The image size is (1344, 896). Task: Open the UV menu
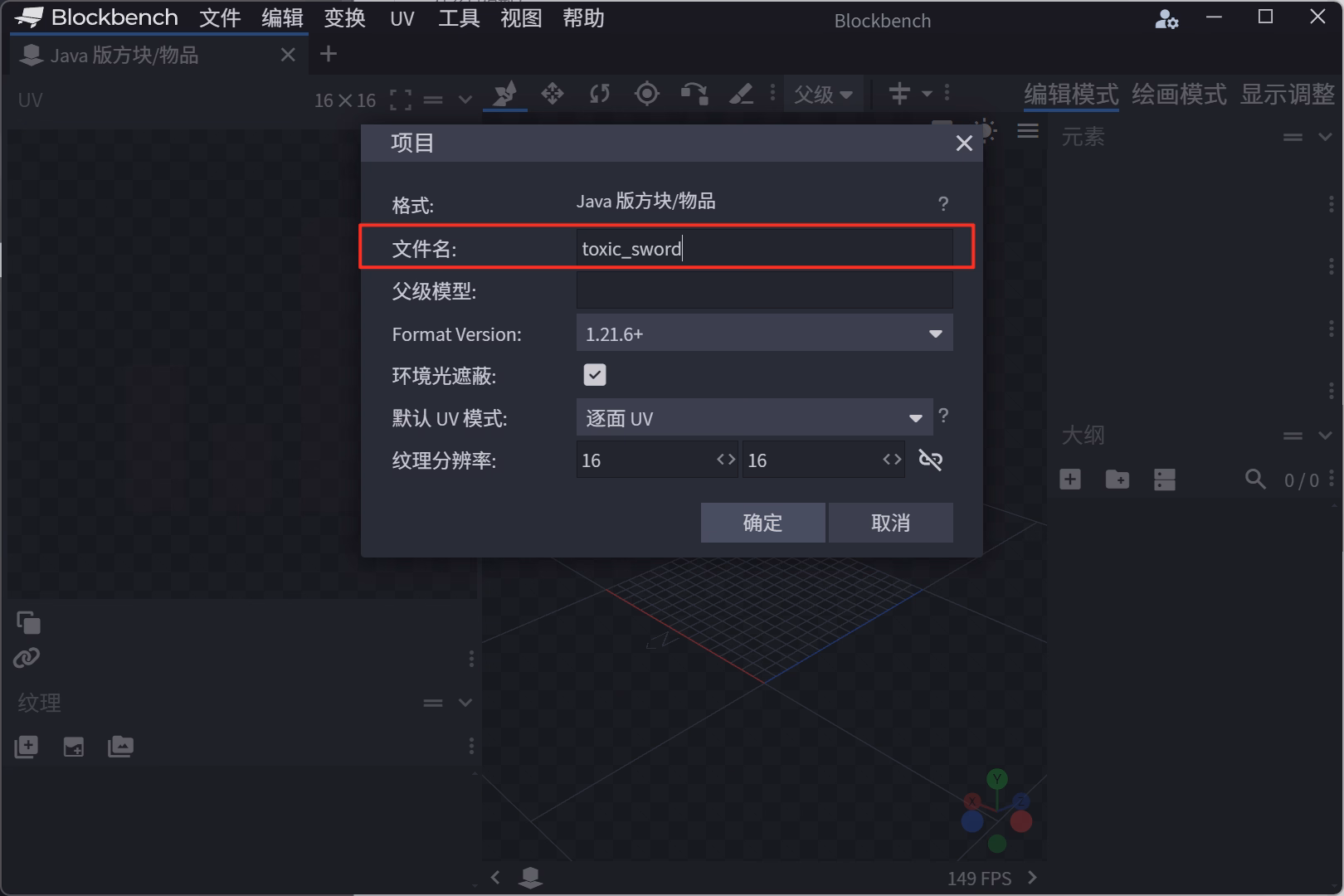[402, 18]
